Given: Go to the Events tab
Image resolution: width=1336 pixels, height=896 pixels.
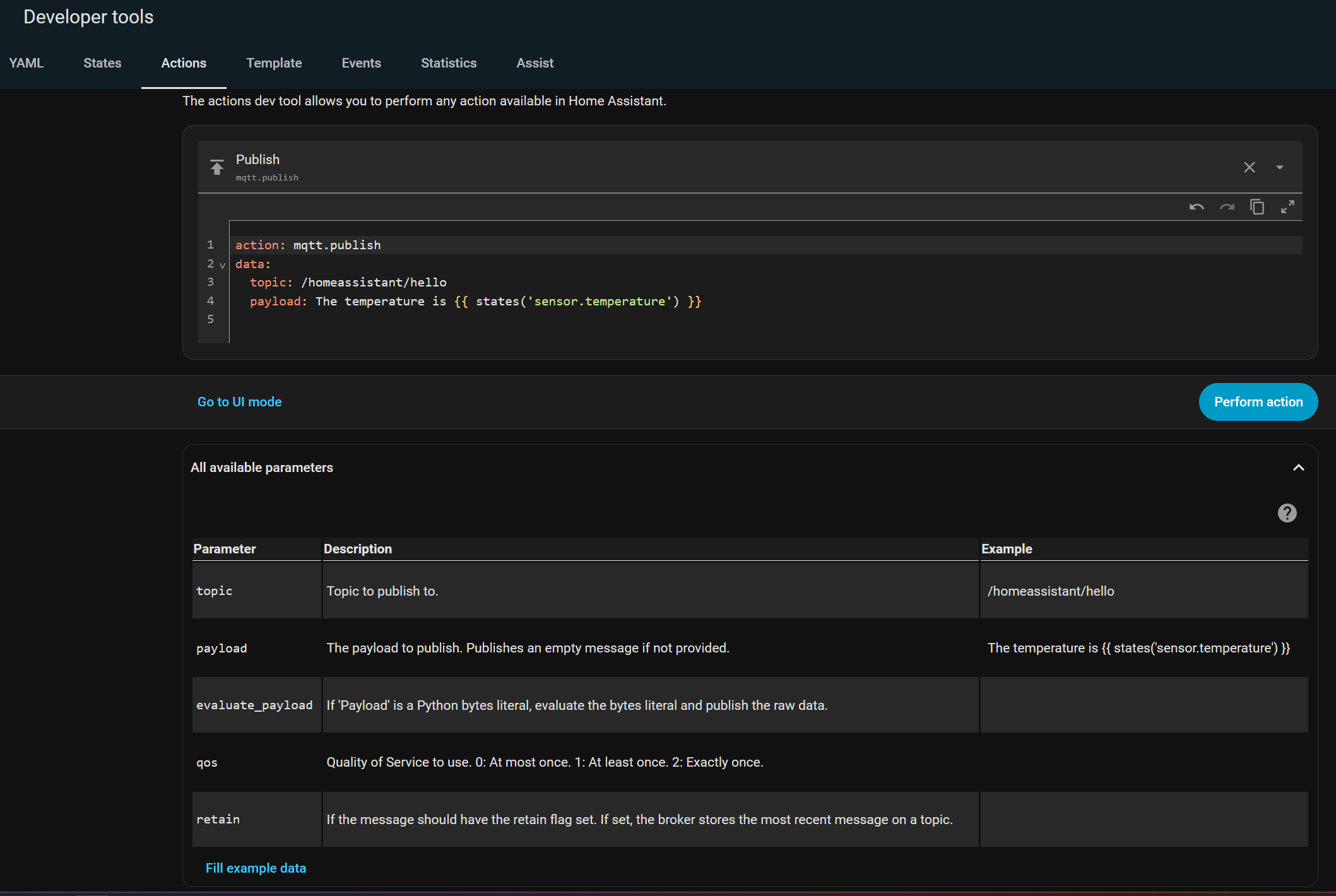Looking at the screenshot, I should coord(361,63).
